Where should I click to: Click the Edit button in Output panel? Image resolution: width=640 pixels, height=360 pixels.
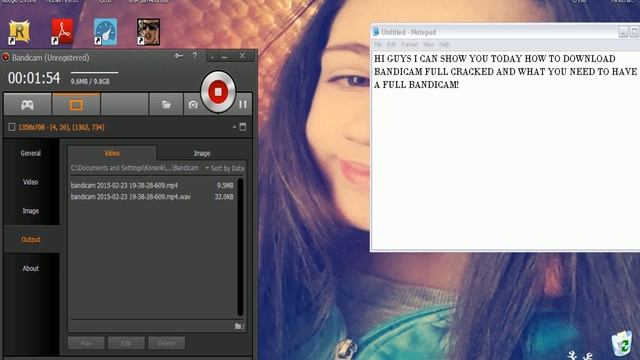[x=126, y=343]
